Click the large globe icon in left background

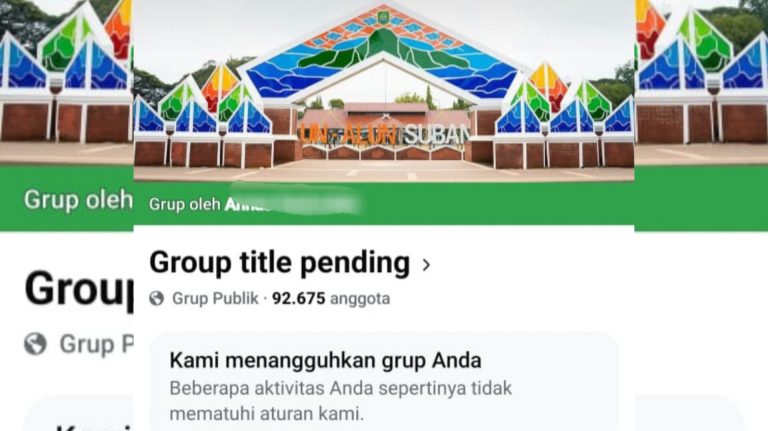point(35,344)
